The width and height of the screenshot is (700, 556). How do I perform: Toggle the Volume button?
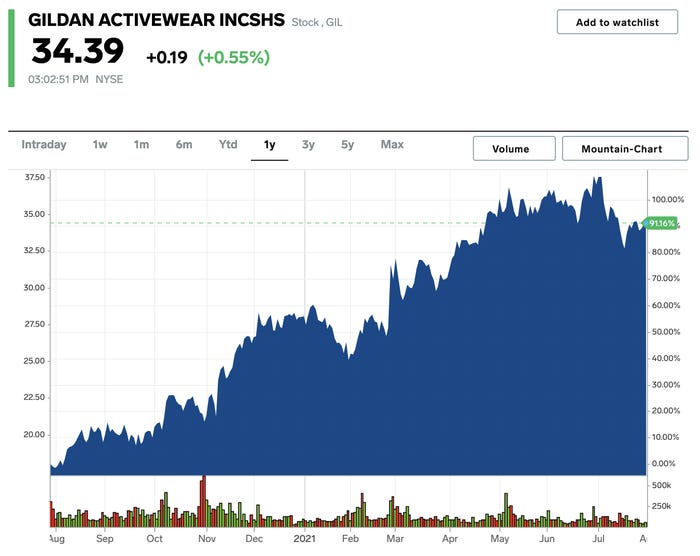point(514,148)
